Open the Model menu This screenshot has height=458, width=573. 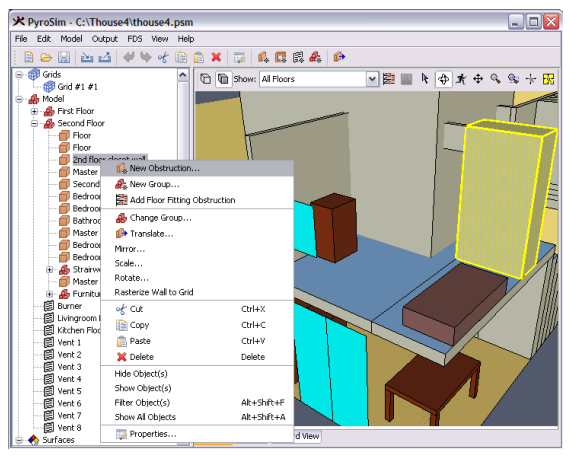click(x=71, y=39)
